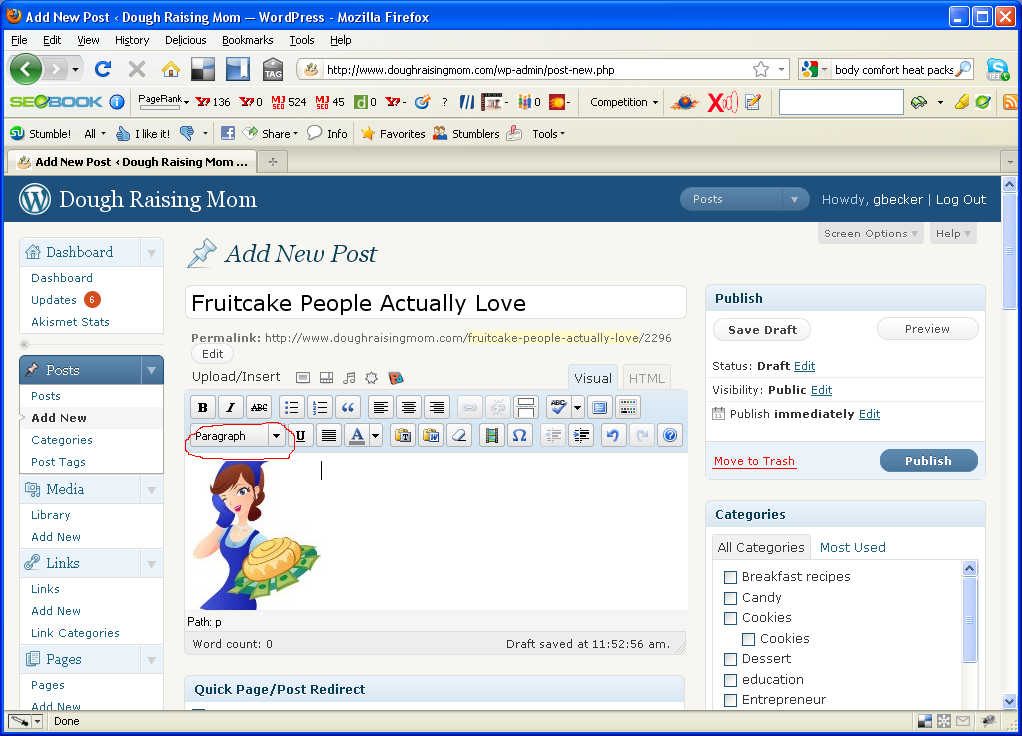
Task: Collapse the Links sidebar menu
Action: [x=151, y=563]
